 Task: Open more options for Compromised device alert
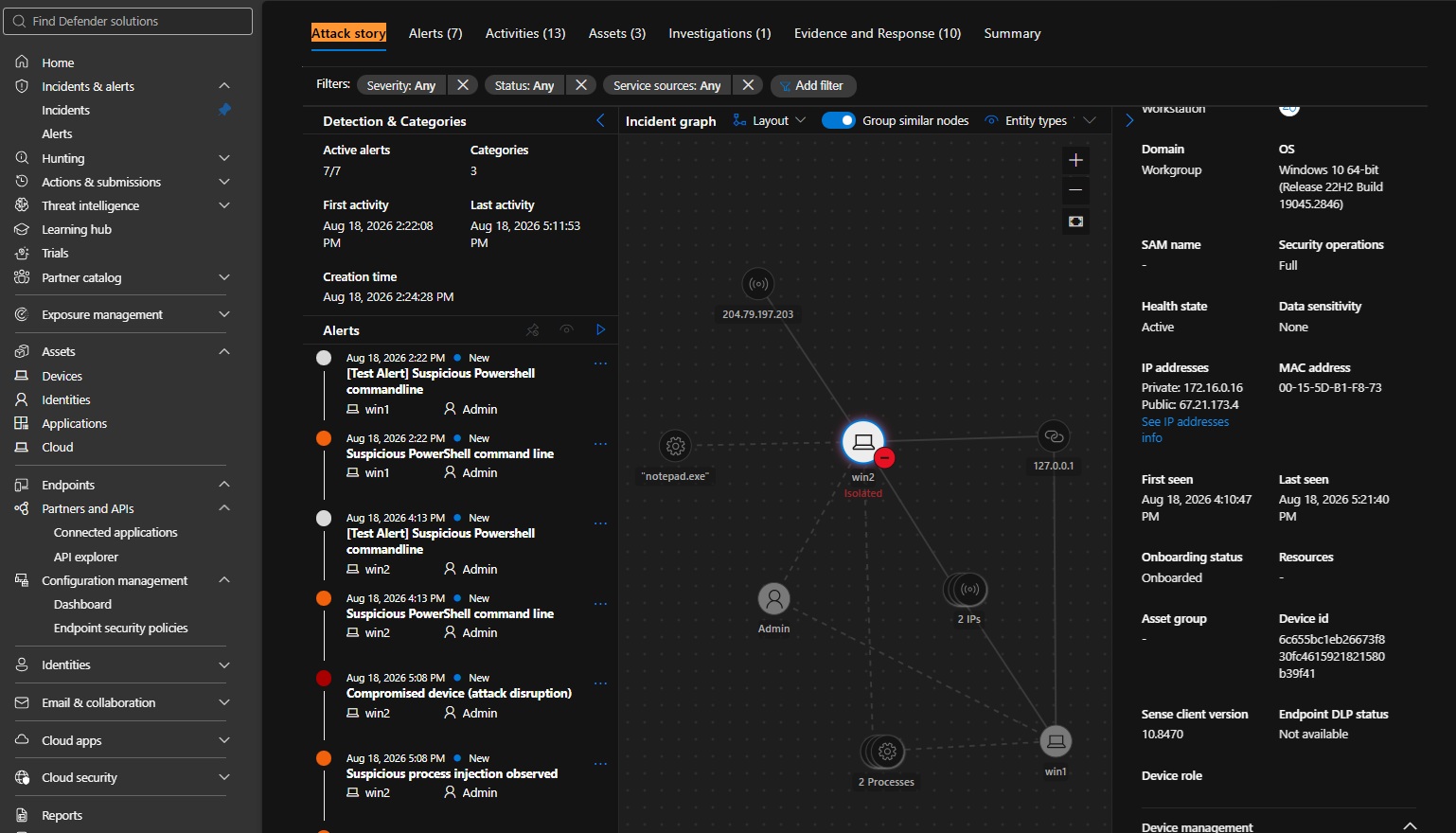[600, 683]
